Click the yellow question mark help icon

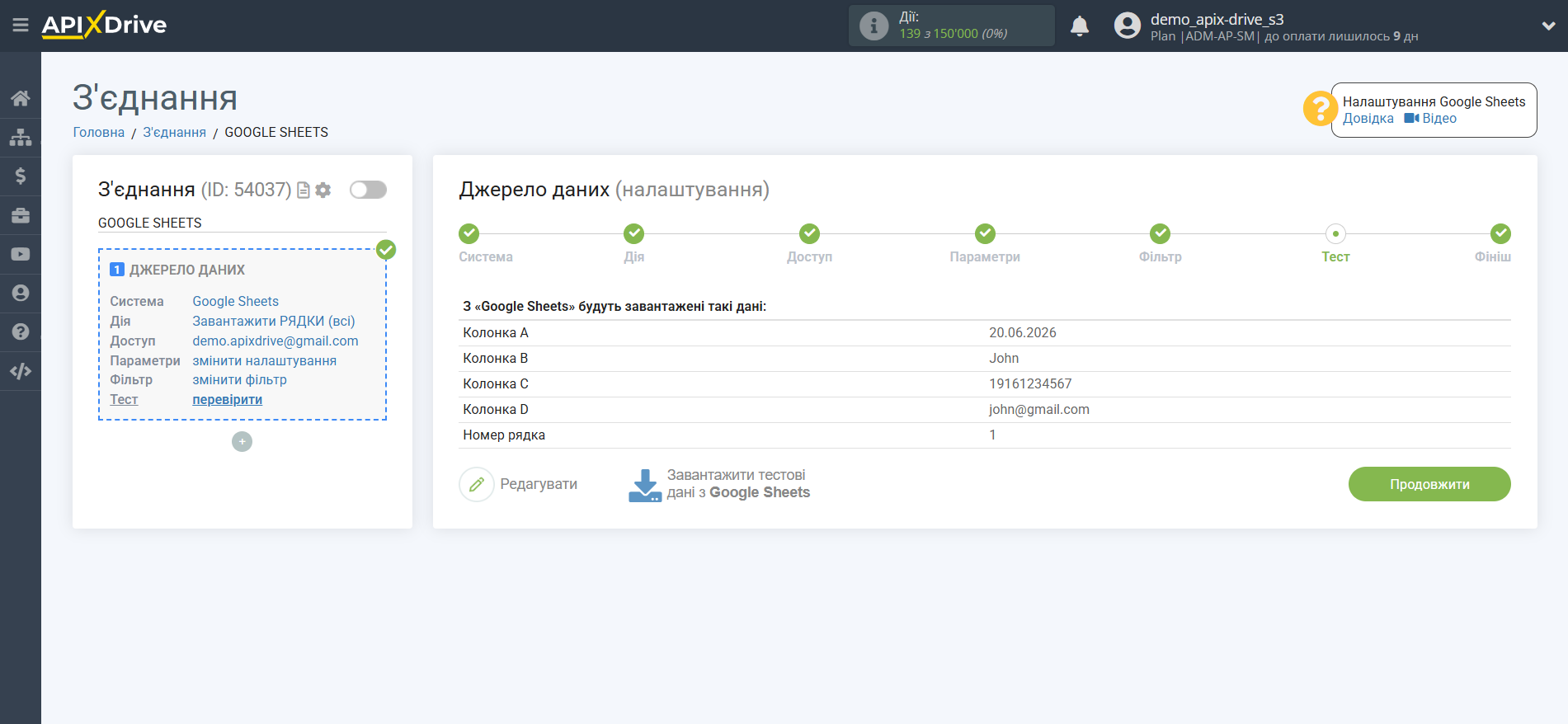coord(1320,109)
